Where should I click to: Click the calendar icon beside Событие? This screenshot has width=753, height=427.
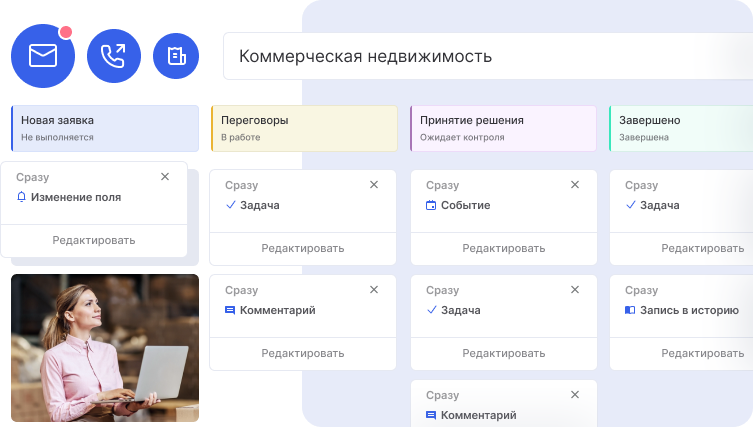pyautogui.click(x=431, y=206)
